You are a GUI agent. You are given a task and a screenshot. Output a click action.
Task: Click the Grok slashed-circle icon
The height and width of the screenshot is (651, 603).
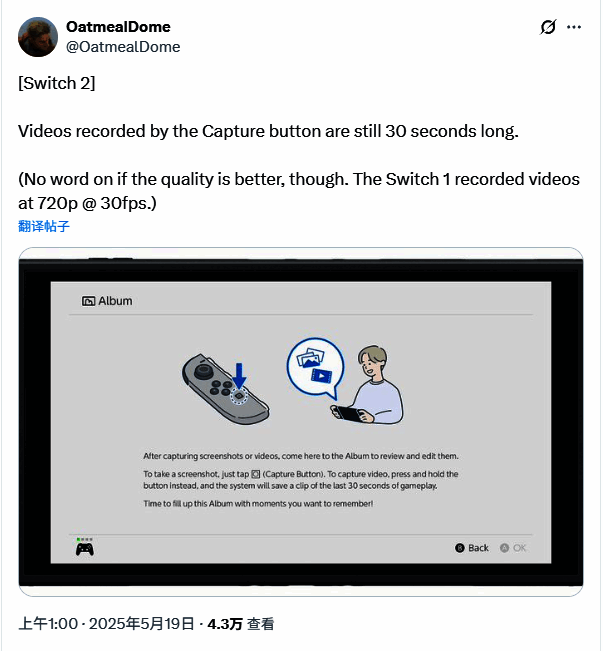tap(548, 27)
